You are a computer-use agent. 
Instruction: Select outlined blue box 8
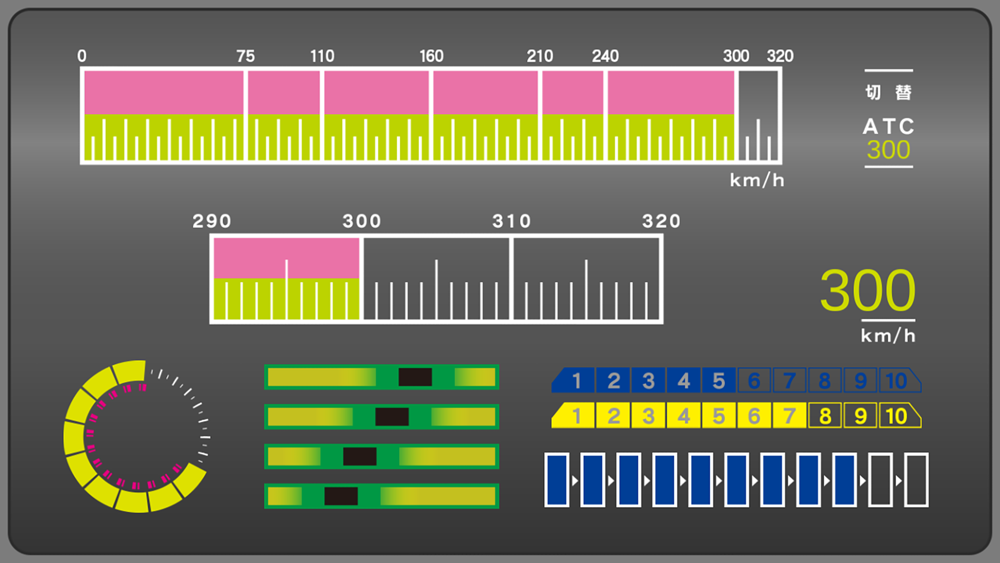824,381
